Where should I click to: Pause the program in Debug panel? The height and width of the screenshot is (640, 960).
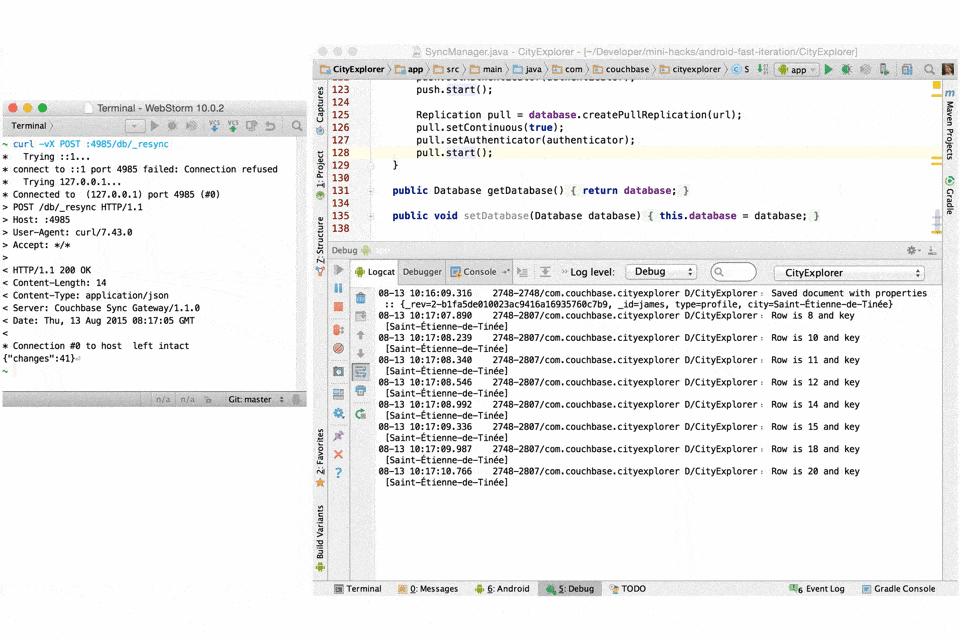339,288
